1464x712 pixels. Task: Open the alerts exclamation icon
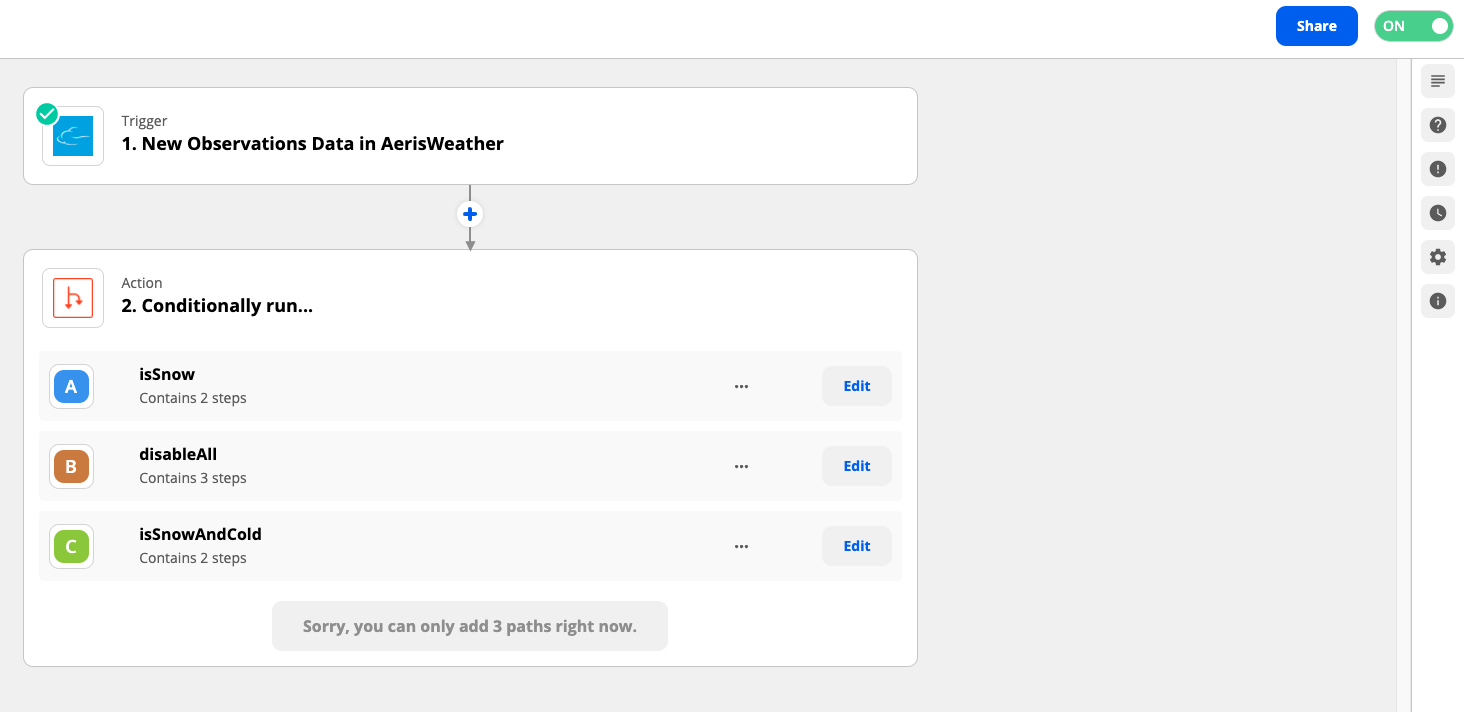pos(1438,169)
